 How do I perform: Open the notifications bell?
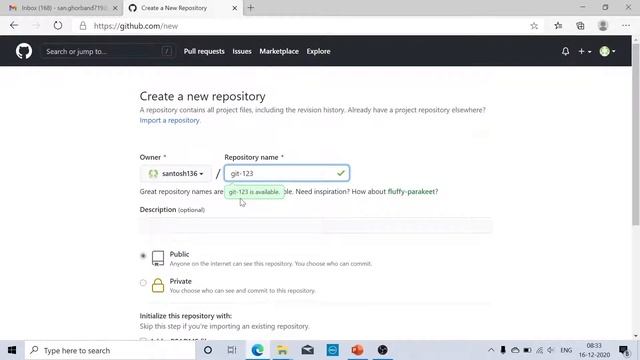(565, 51)
